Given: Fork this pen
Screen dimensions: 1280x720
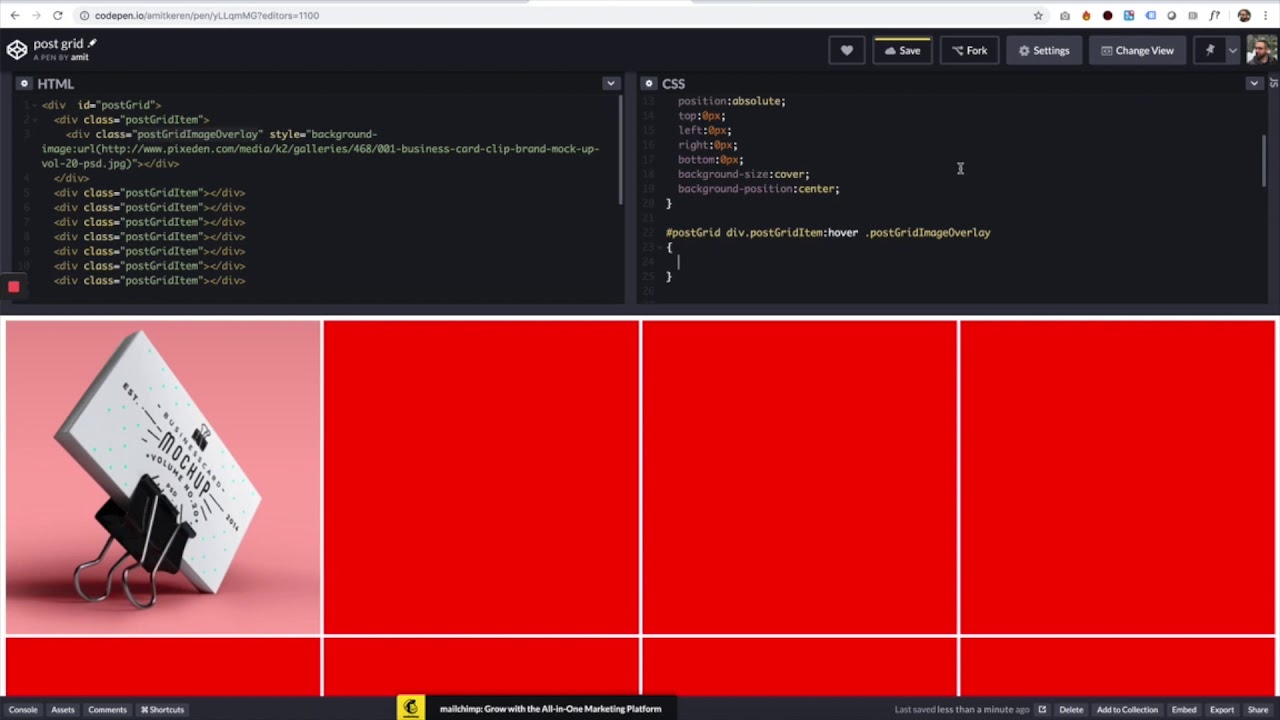Looking at the screenshot, I should 969,50.
